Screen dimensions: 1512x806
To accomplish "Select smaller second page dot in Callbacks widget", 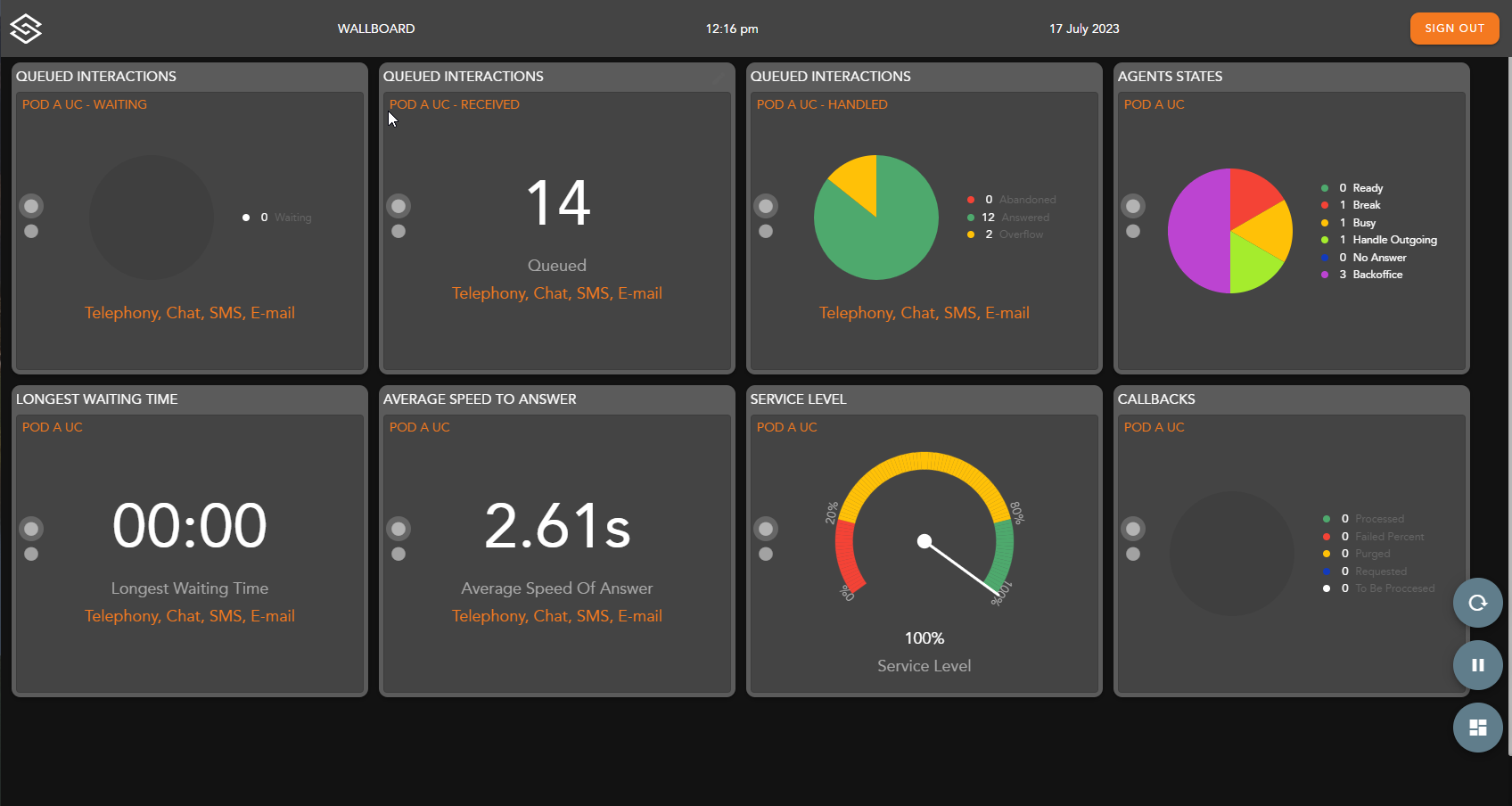I will 1133,554.
